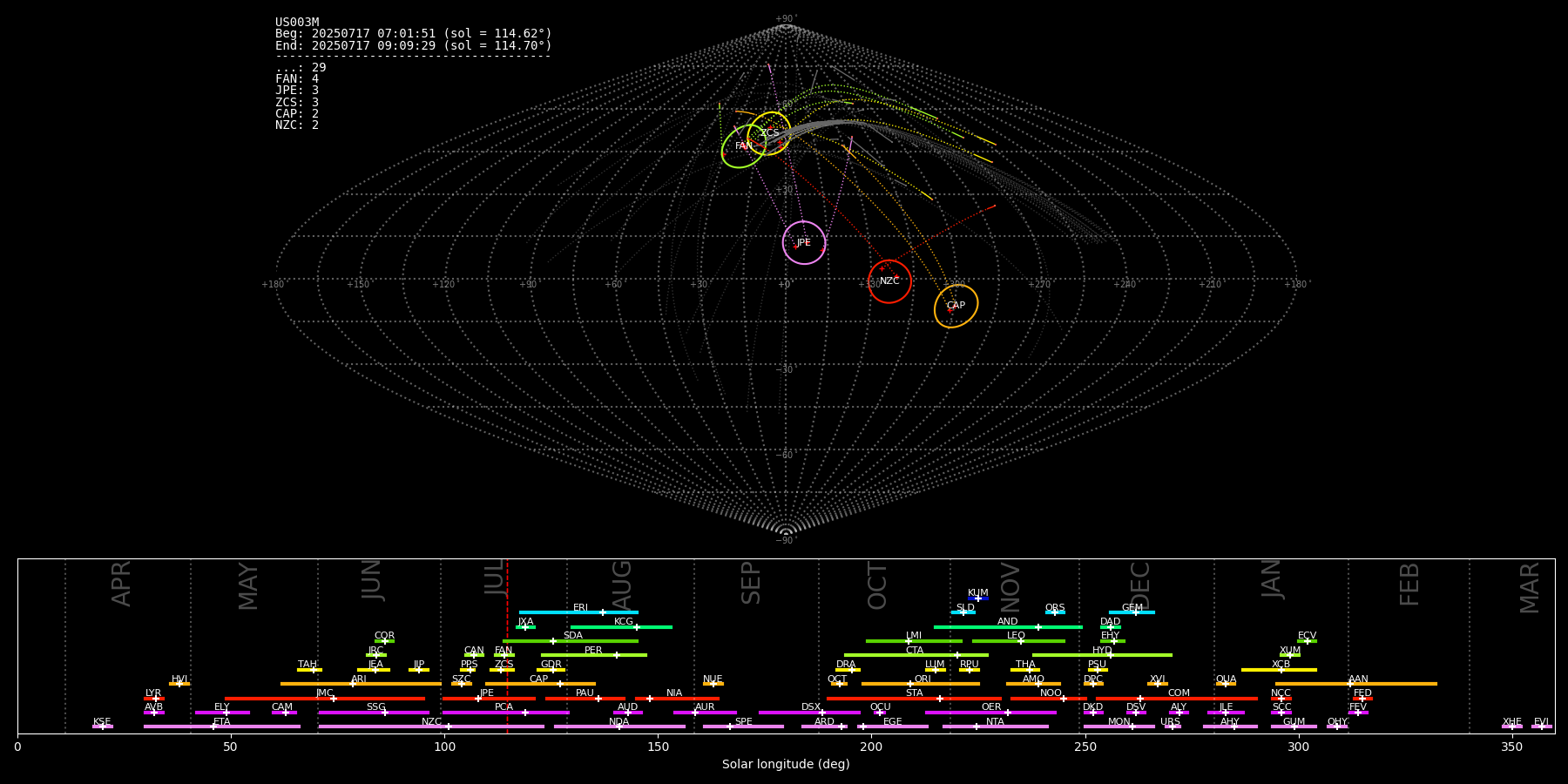This screenshot has height=784, width=1568.
Task: Click the green FAN radiant ellipse on sky map
Action: (744, 145)
